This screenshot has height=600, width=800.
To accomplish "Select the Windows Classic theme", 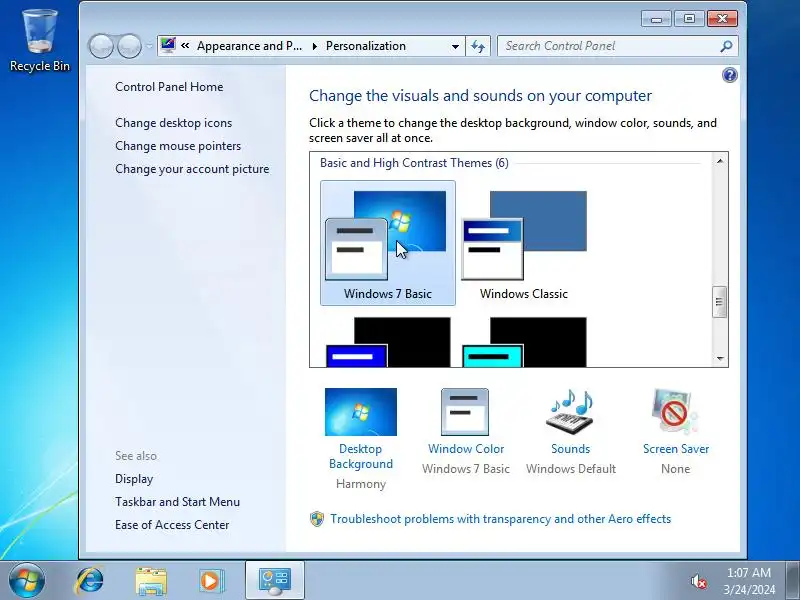I will click(x=524, y=243).
